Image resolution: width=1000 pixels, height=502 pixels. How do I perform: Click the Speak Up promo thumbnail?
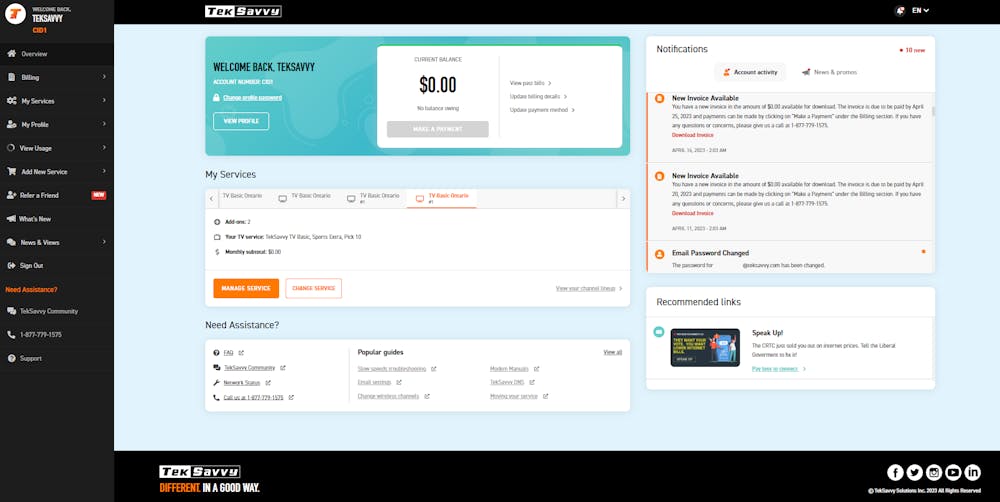point(705,348)
